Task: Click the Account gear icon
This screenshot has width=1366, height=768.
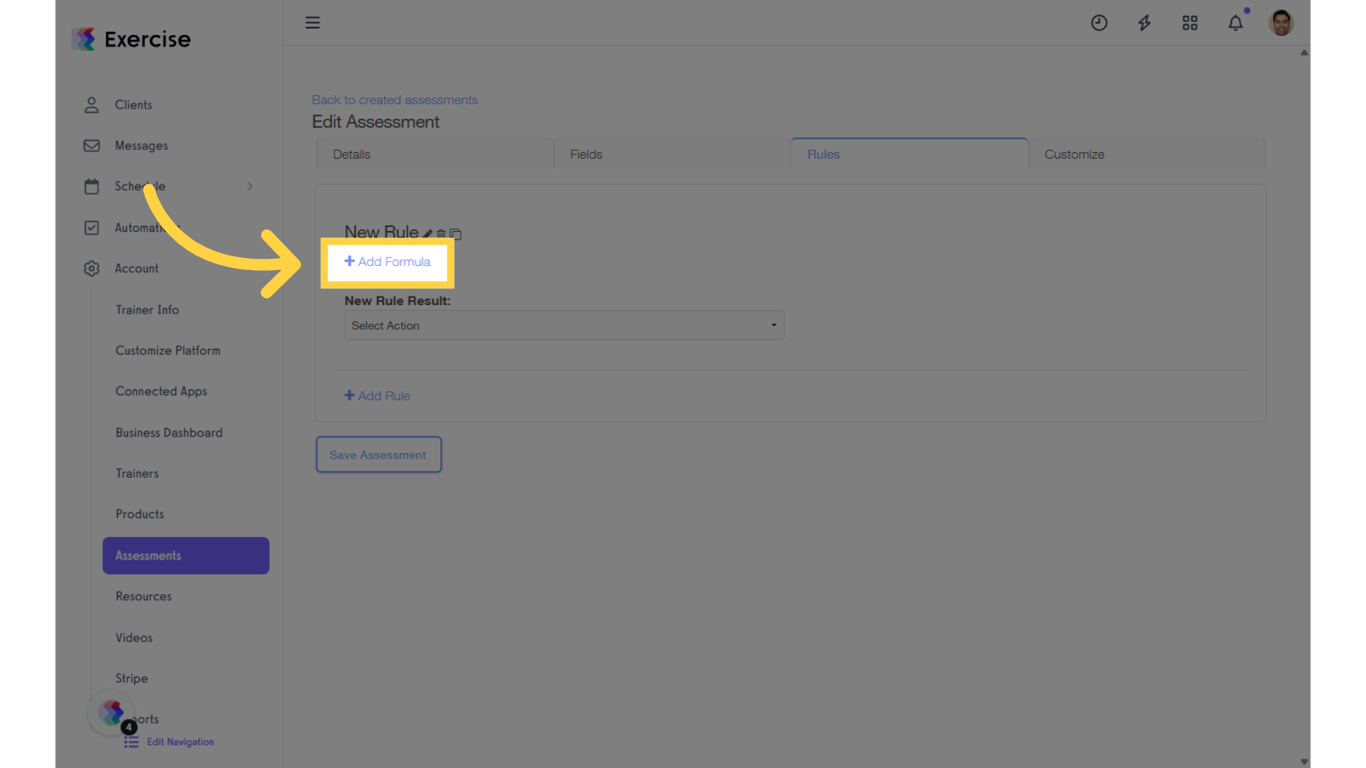Action: point(90,268)
